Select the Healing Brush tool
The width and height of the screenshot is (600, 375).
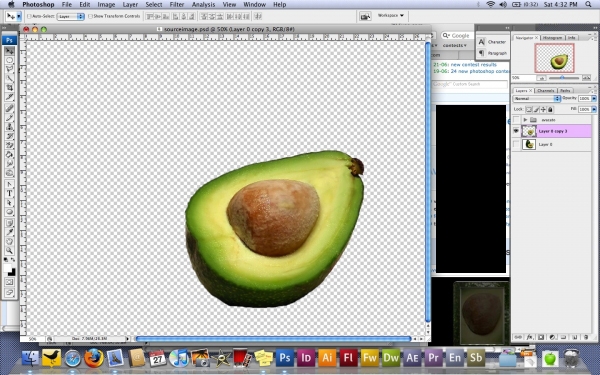coord(10,109)
